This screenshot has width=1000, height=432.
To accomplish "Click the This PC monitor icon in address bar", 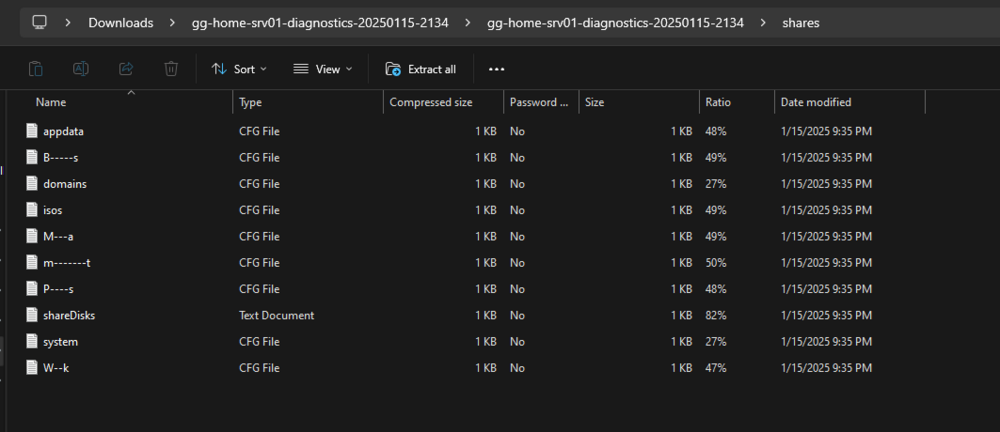I will 40,22.
